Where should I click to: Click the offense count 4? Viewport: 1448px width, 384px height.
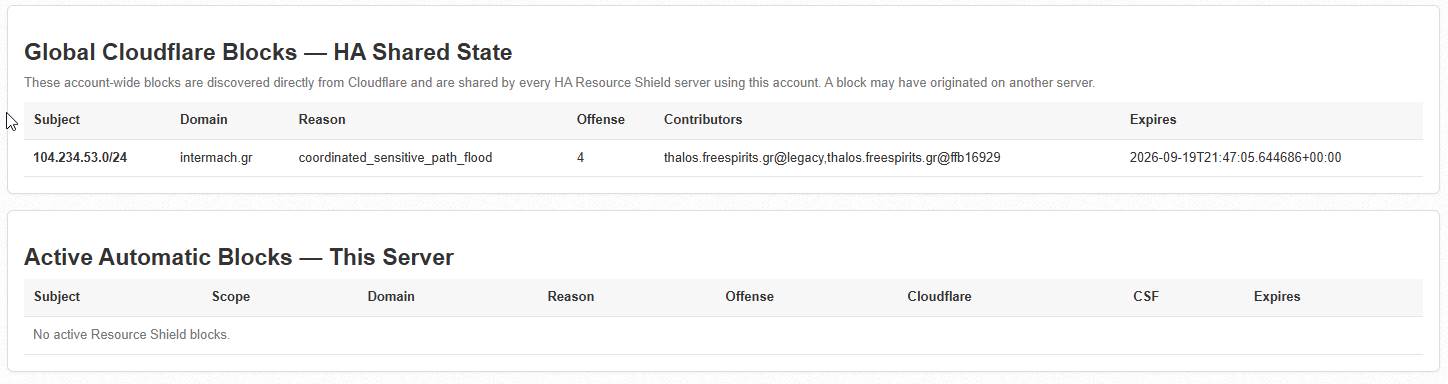click(x=581, y=158)
